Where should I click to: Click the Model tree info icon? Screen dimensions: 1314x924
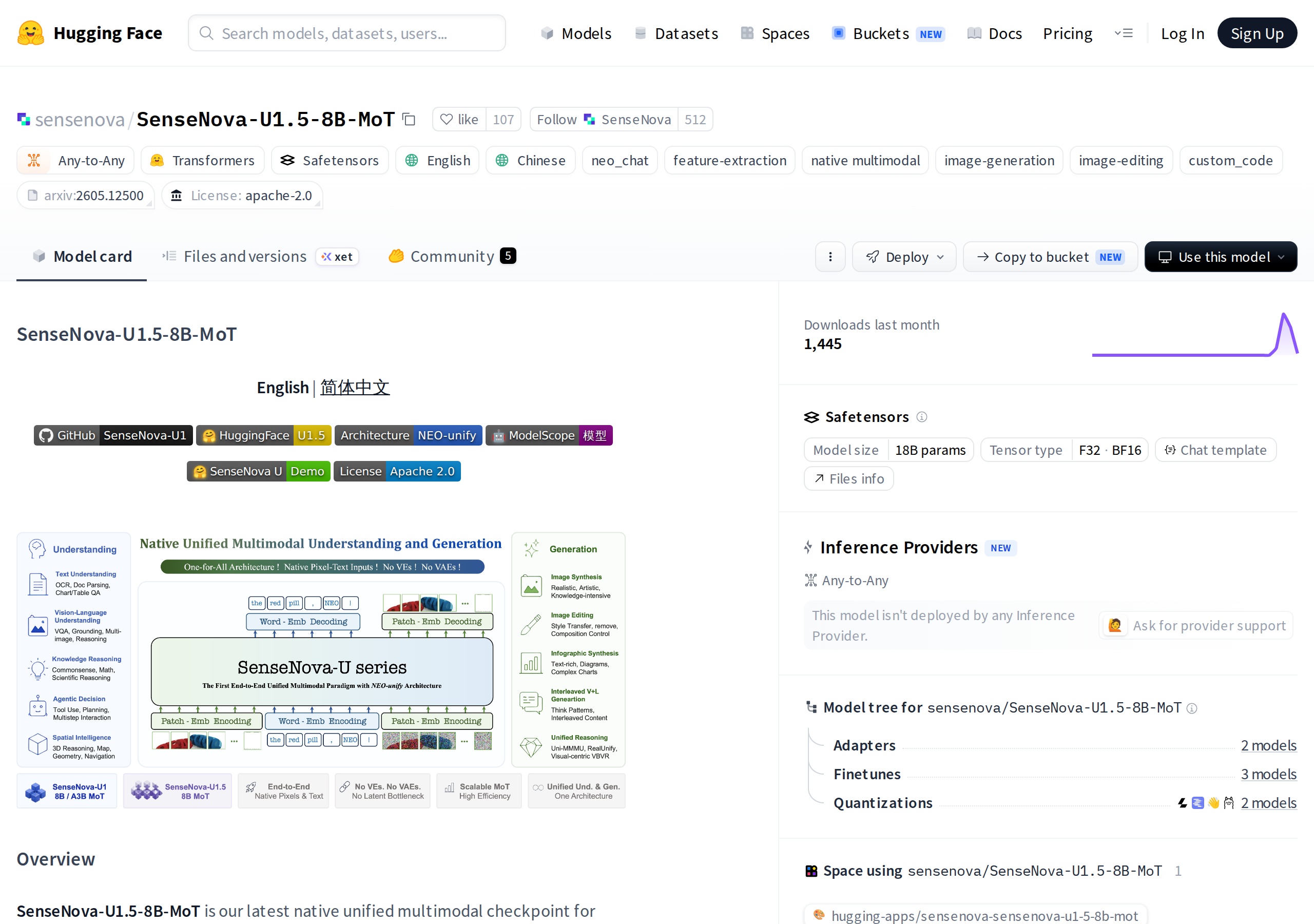click(1191, 708)
